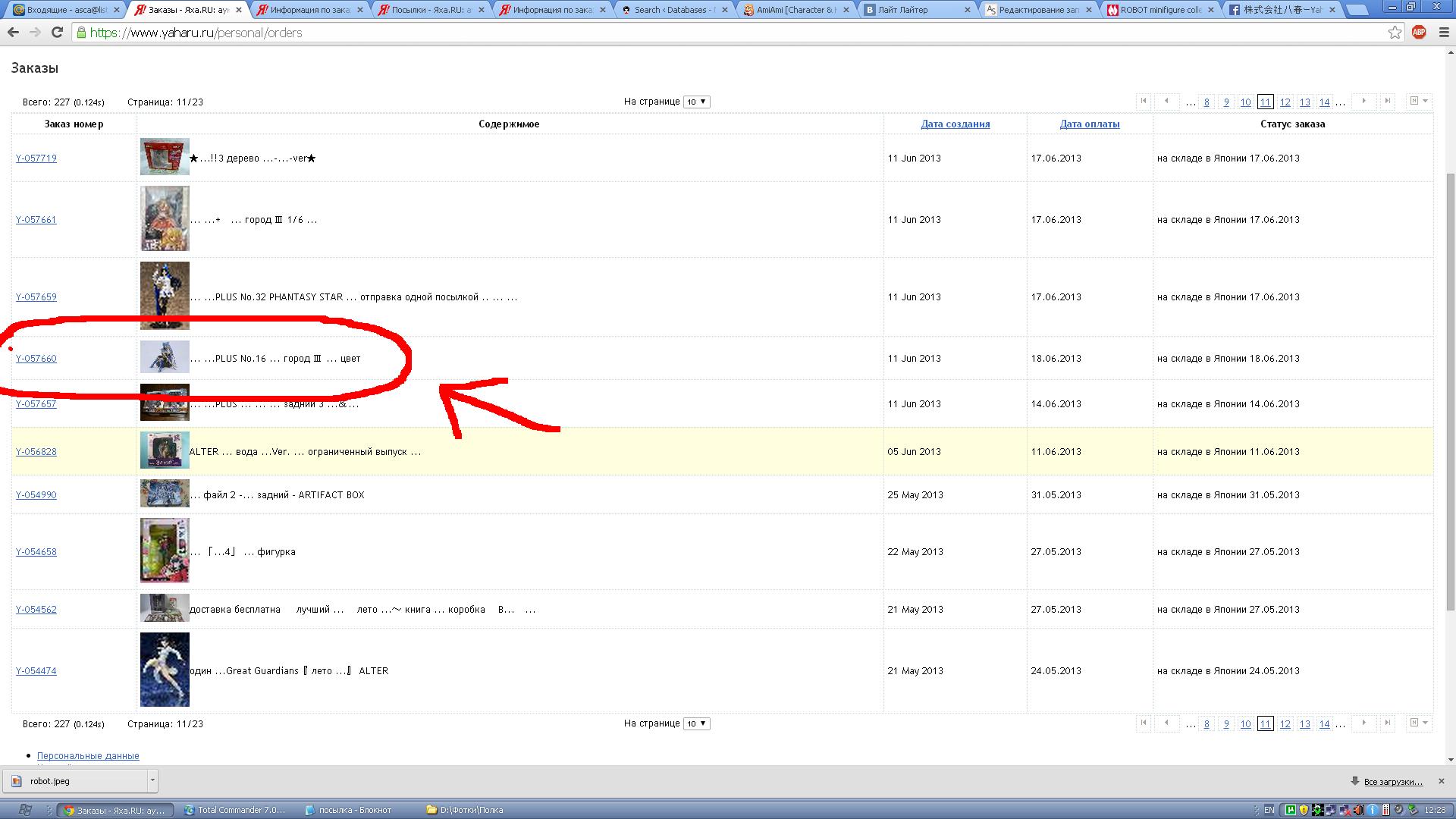Click the browser back arrow

click(x=13, y=33)
